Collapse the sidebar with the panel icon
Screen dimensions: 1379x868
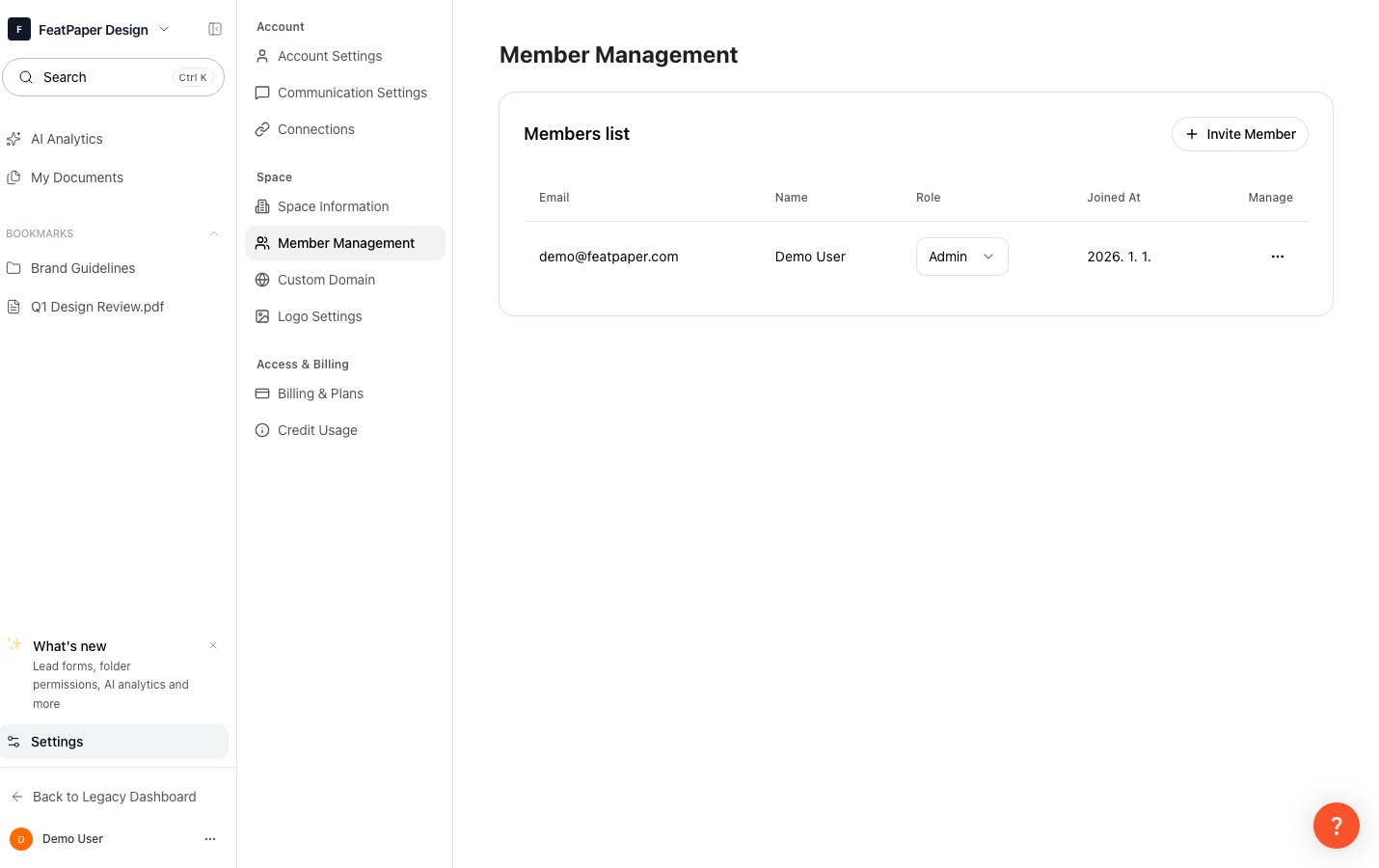[215, 29]
